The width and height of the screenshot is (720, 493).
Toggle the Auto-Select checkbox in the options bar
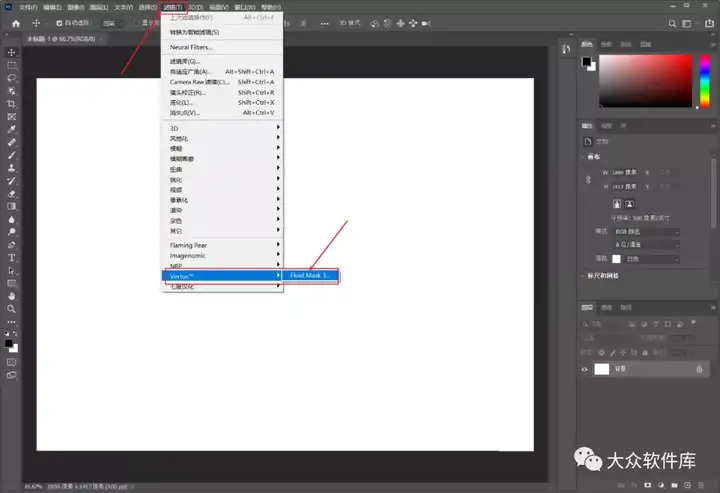tap(59, 23)
